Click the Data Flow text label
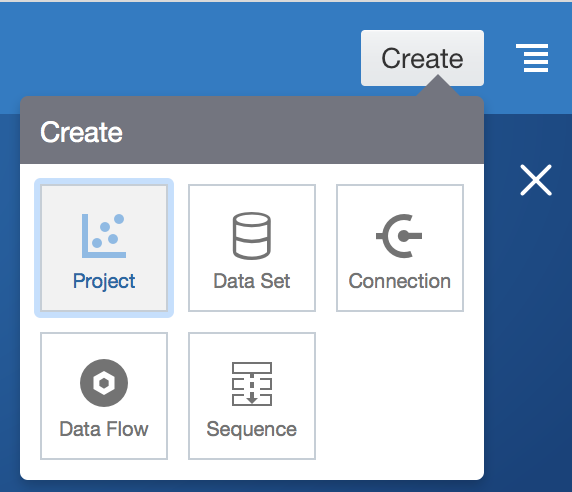572x492 pixels. pos(104,429)
